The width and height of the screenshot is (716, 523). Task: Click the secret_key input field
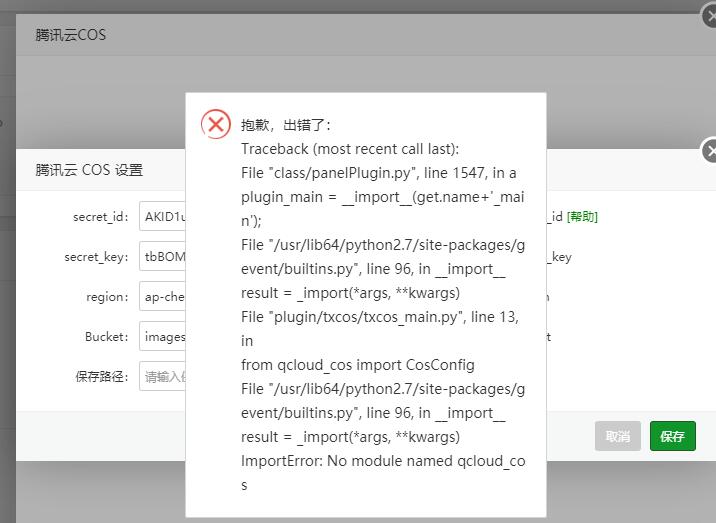[x=163, y=256]
